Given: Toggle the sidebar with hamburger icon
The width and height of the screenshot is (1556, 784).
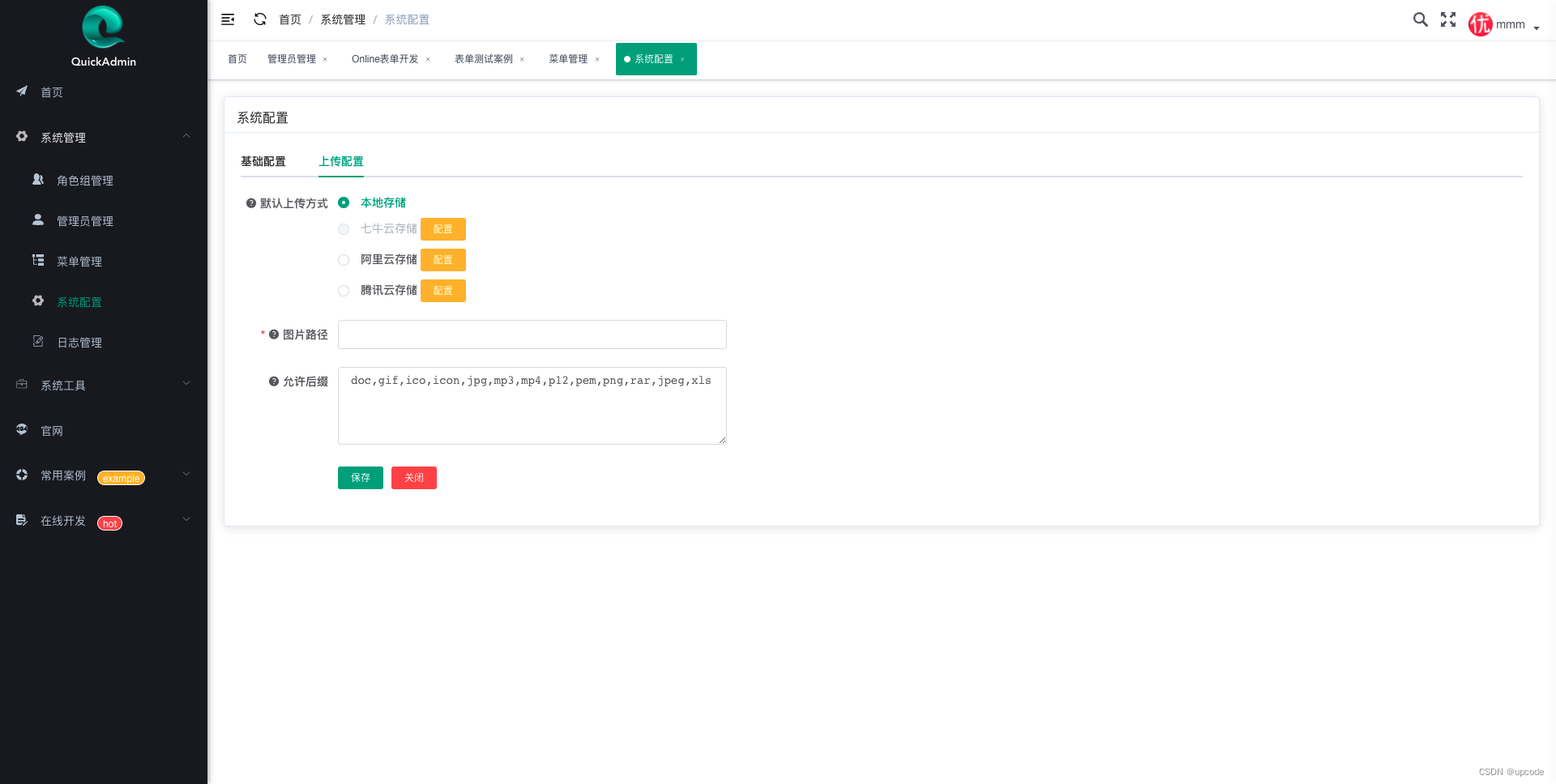Looking at the screenshot, I should 227,19.
